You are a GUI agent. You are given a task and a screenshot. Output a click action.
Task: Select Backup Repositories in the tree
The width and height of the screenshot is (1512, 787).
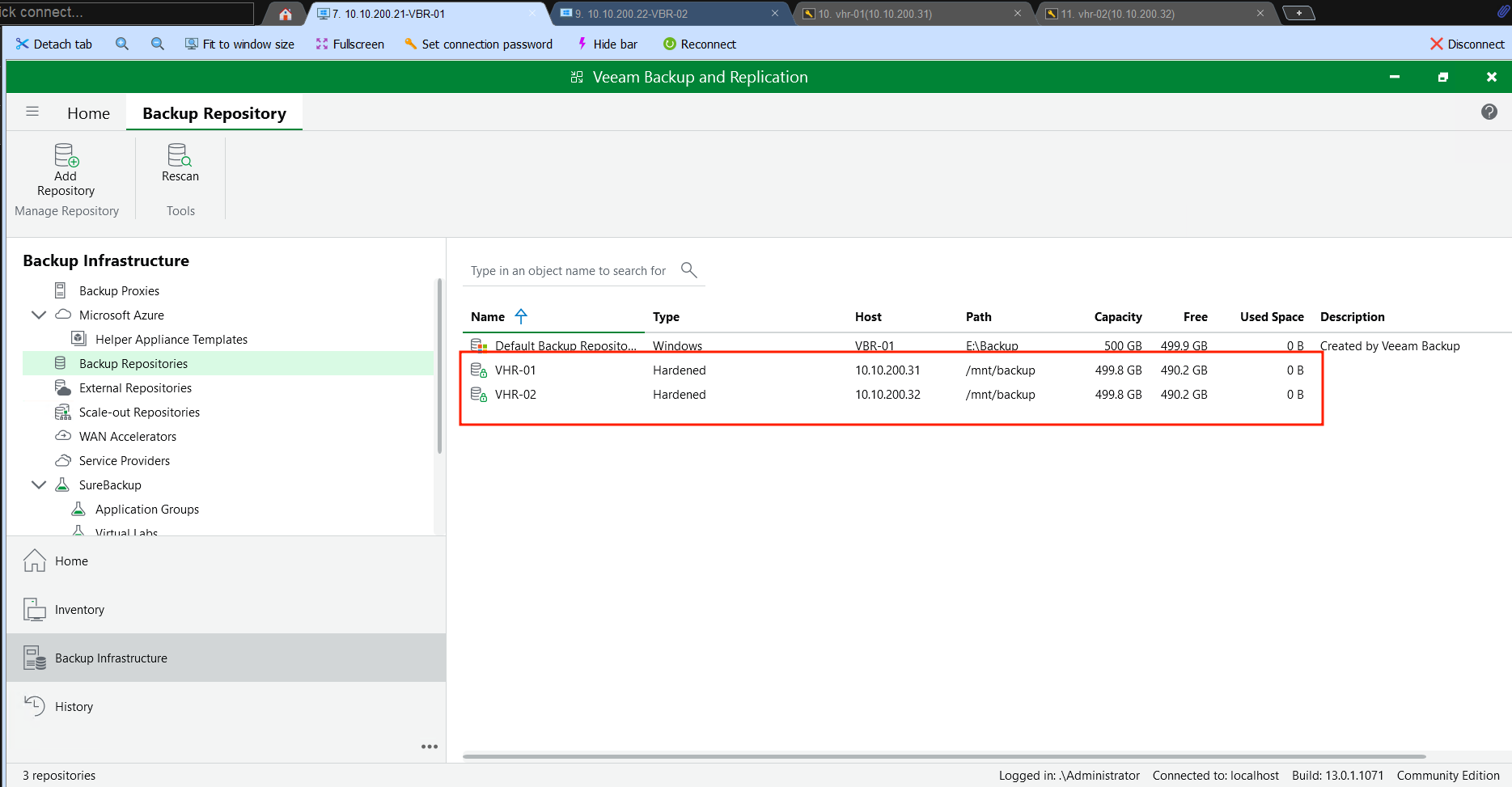[x=228, y=363]
